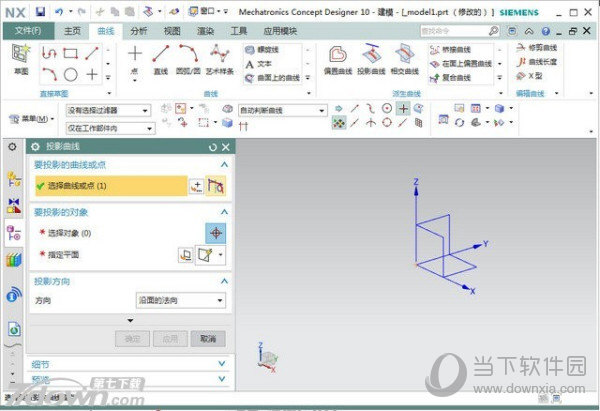
Task: Open the inferred plane type dropdown arrow
Action: click(220, 254)
